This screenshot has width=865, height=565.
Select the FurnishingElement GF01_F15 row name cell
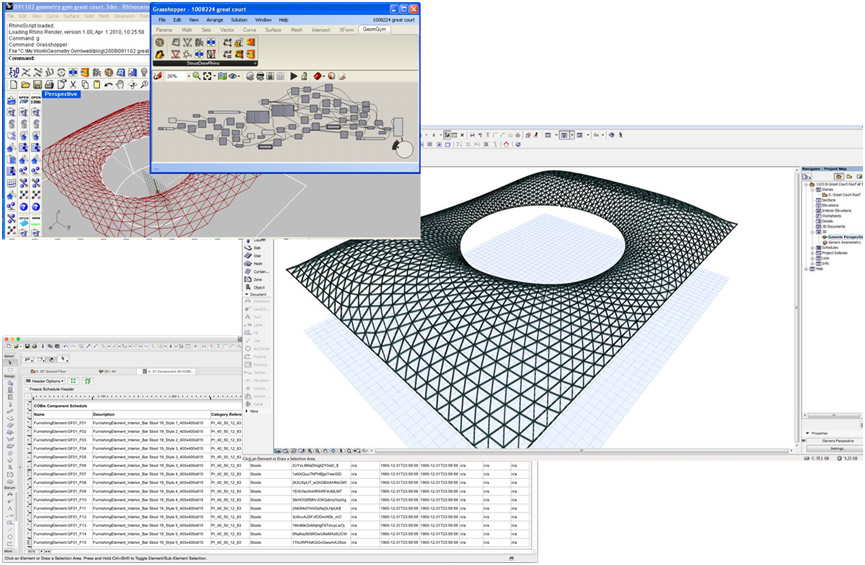[x=62, y=543]
